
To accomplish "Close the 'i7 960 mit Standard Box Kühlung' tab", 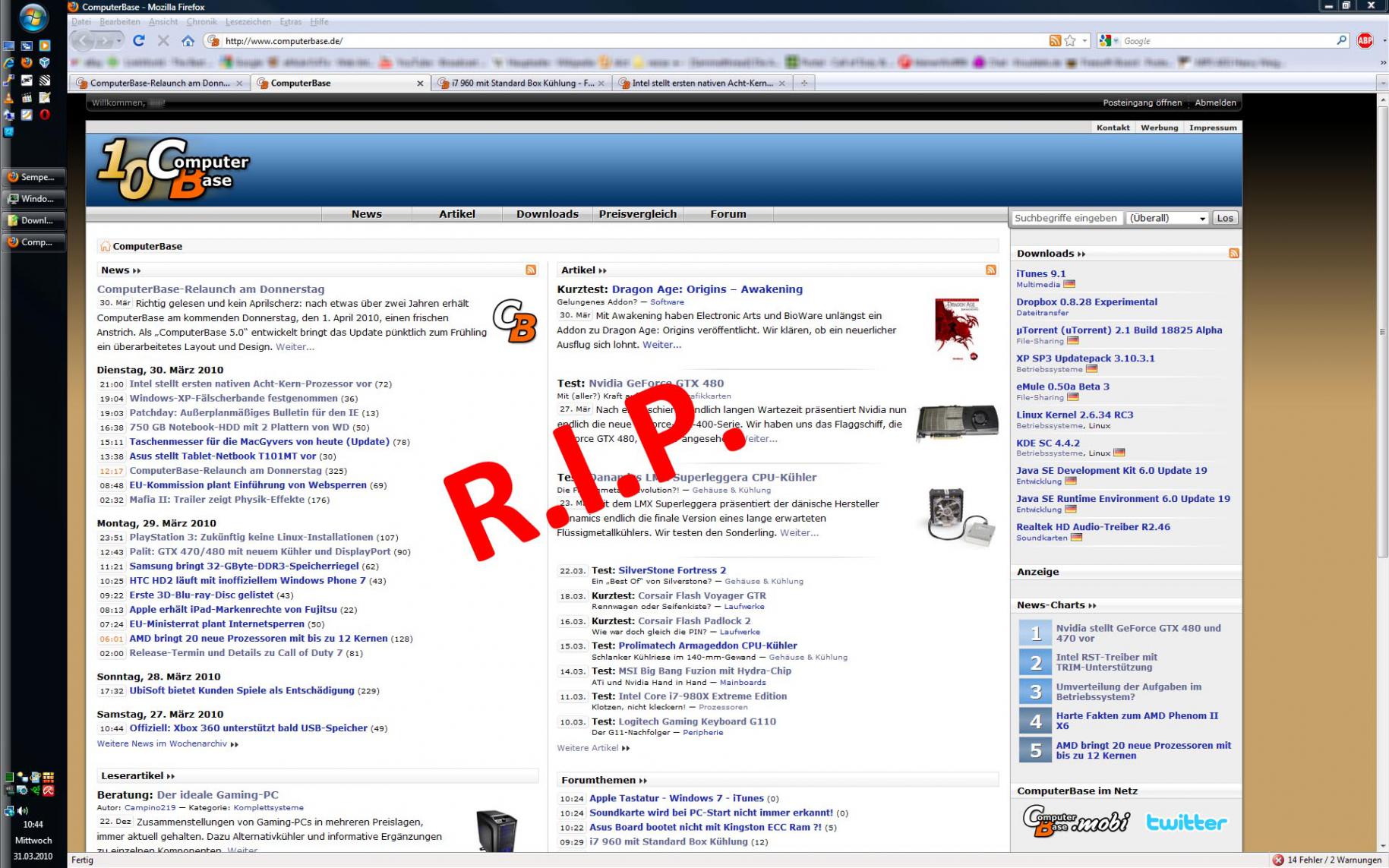I will pyautogui.click(x=601, y=84).
